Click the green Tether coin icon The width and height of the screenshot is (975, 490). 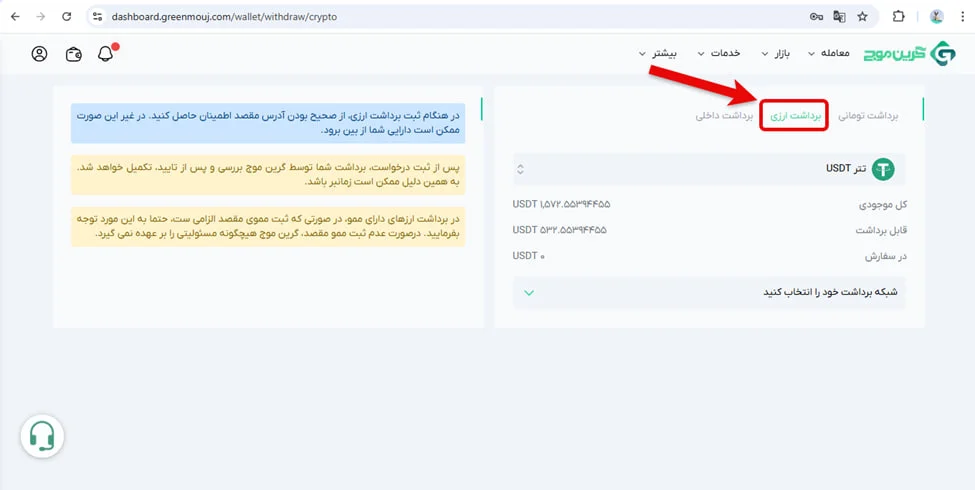pos(883,169)
